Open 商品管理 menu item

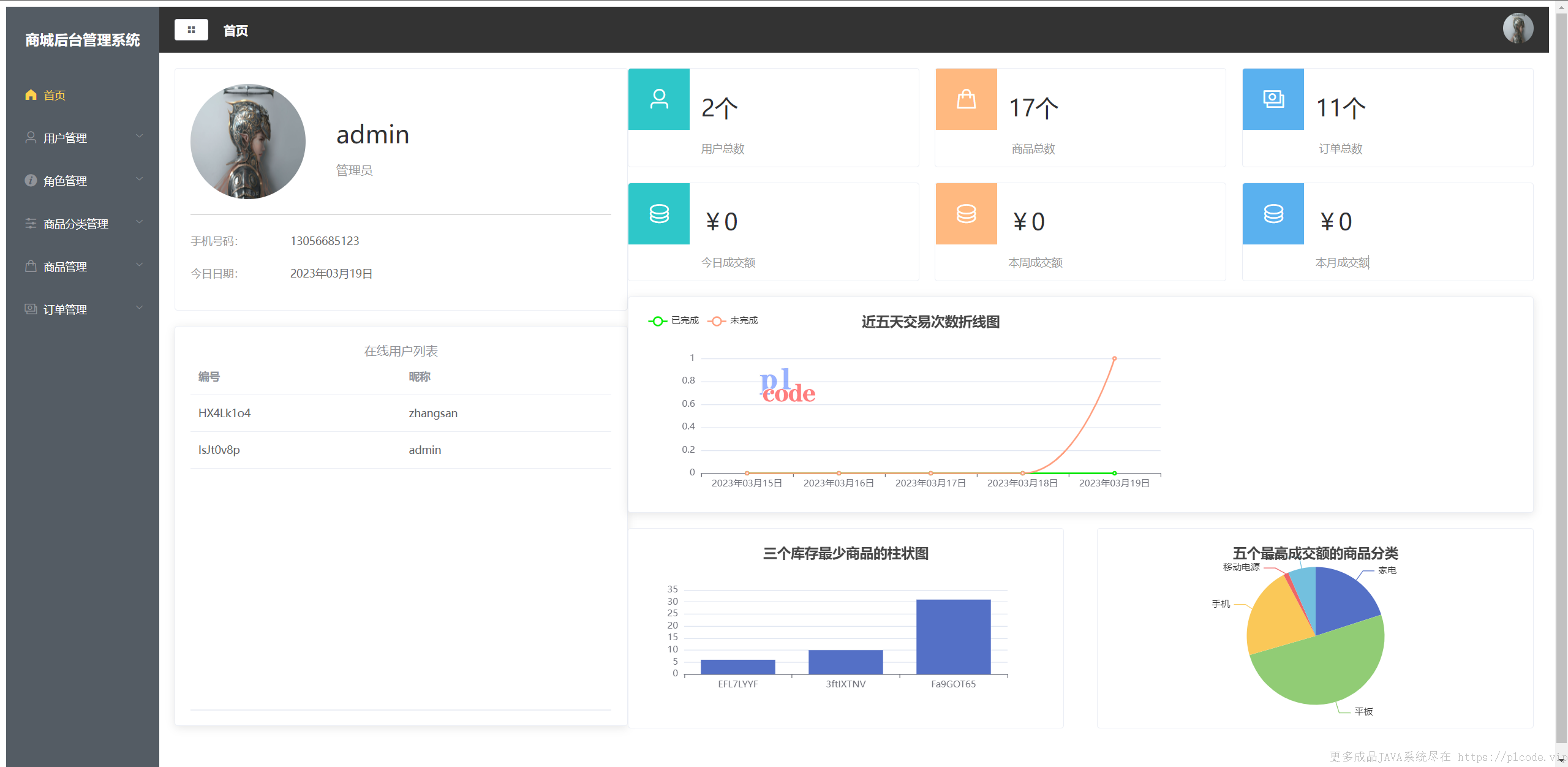tap(83, 266)
